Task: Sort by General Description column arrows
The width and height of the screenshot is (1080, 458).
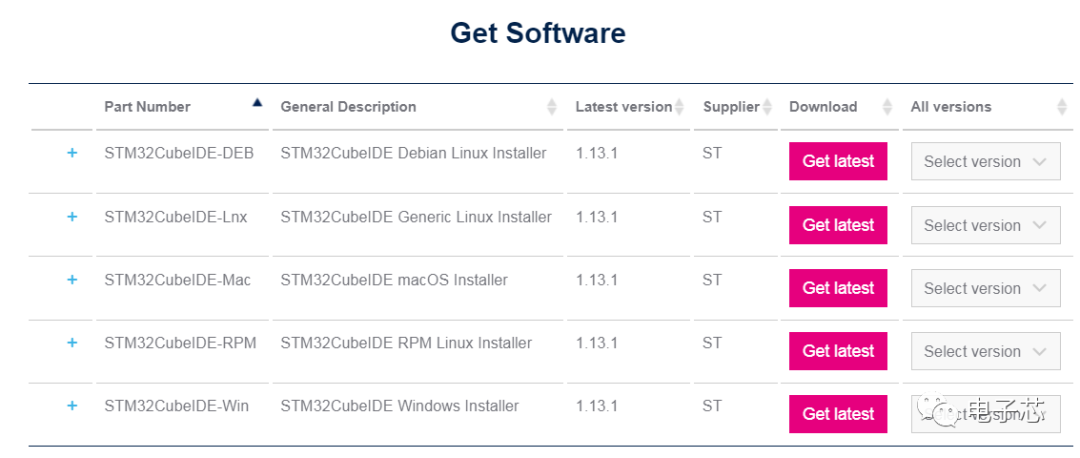Action: point(552,107)
